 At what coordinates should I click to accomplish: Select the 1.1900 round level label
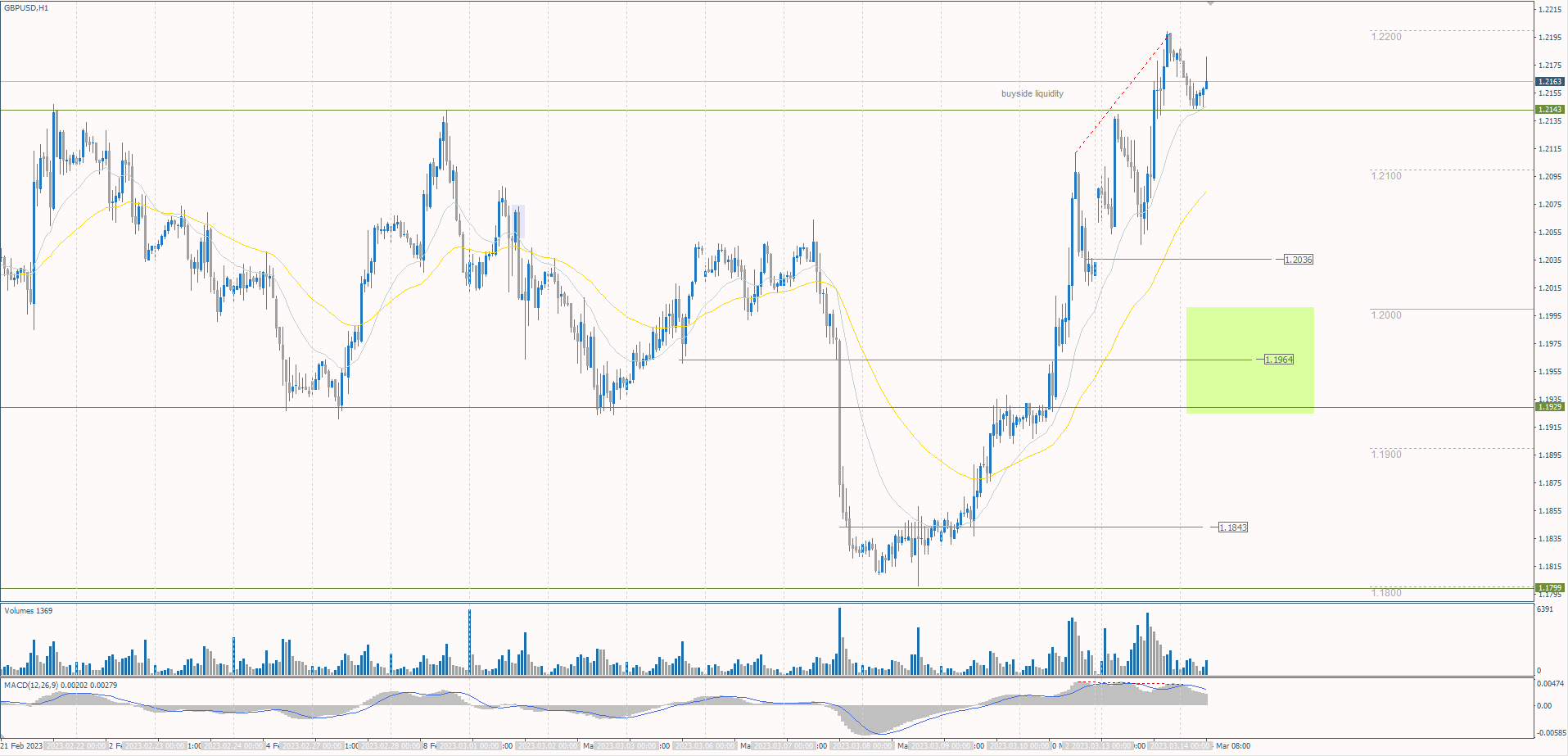point(1385,455)
